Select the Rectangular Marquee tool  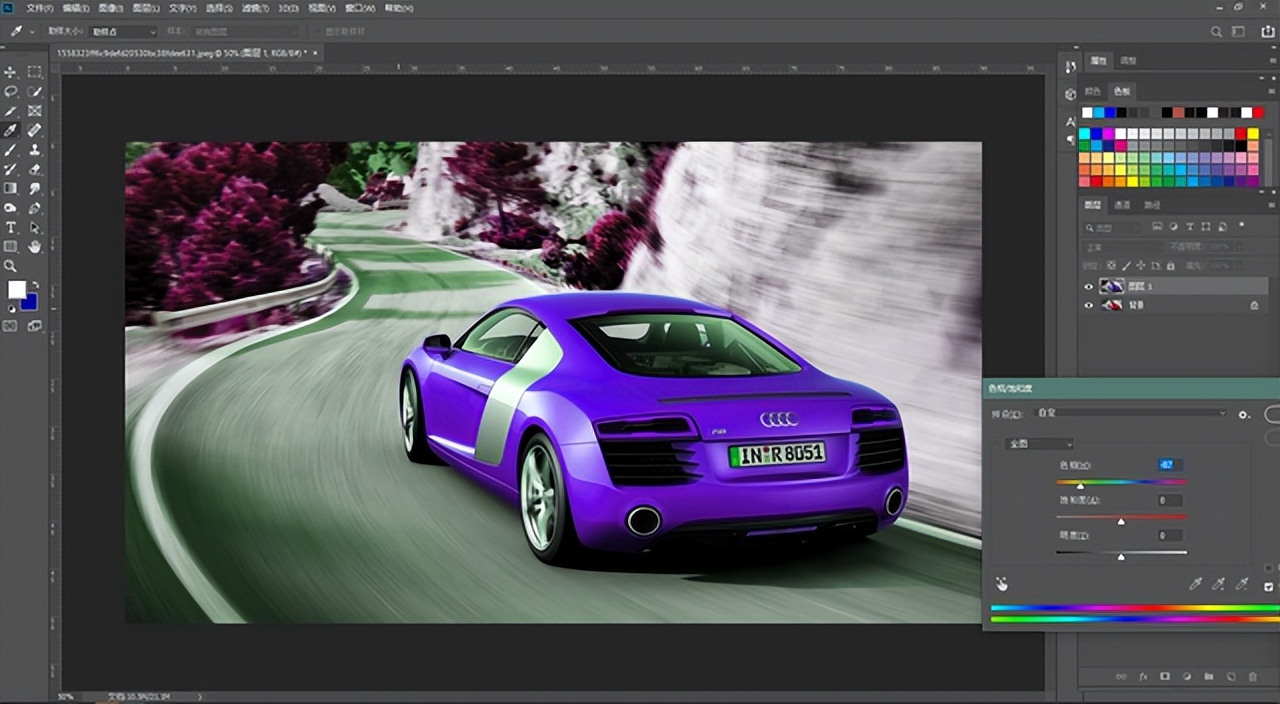click(x=35, y=72)
